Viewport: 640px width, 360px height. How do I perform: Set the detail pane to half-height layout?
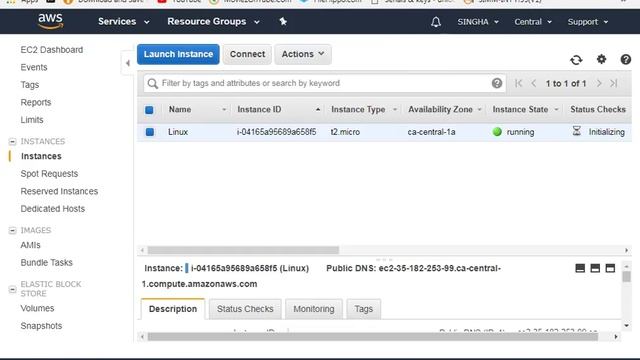click(x=595, y=268)
